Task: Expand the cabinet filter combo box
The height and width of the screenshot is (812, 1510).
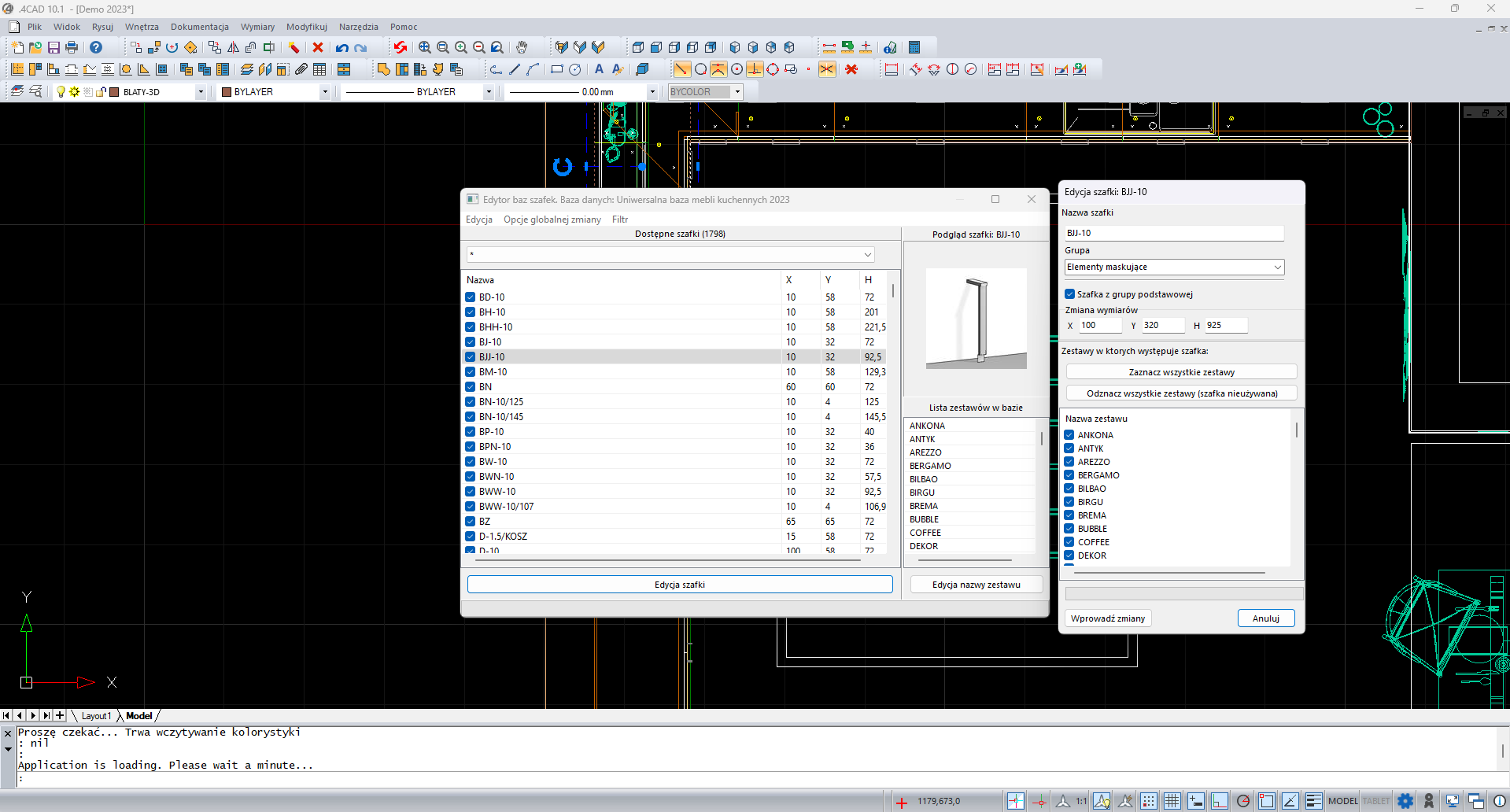Action: coord(867,255)
